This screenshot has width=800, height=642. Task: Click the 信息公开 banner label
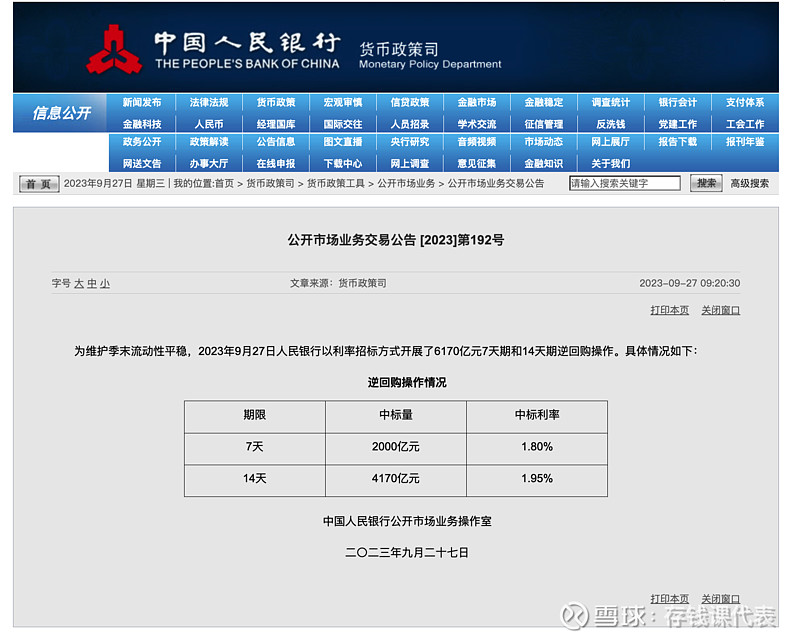[61, 113]
